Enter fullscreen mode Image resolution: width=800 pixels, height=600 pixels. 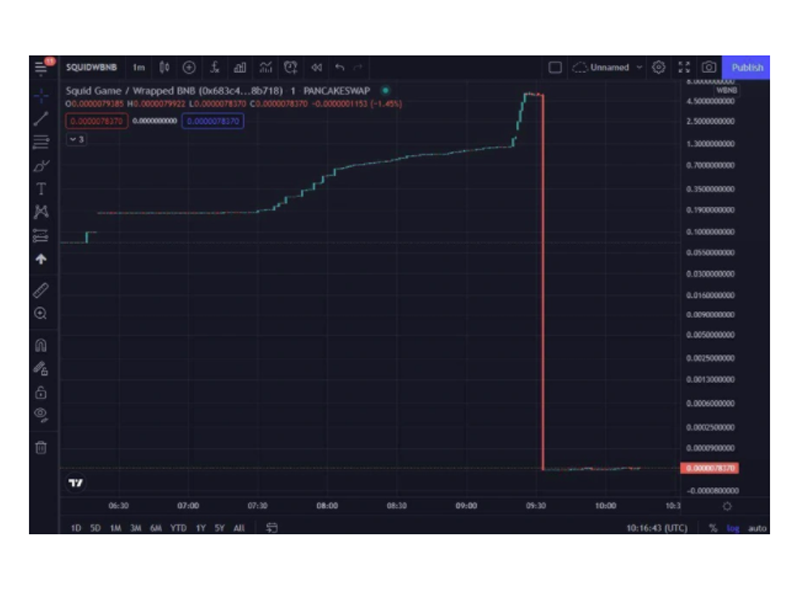tap(684, 67)
